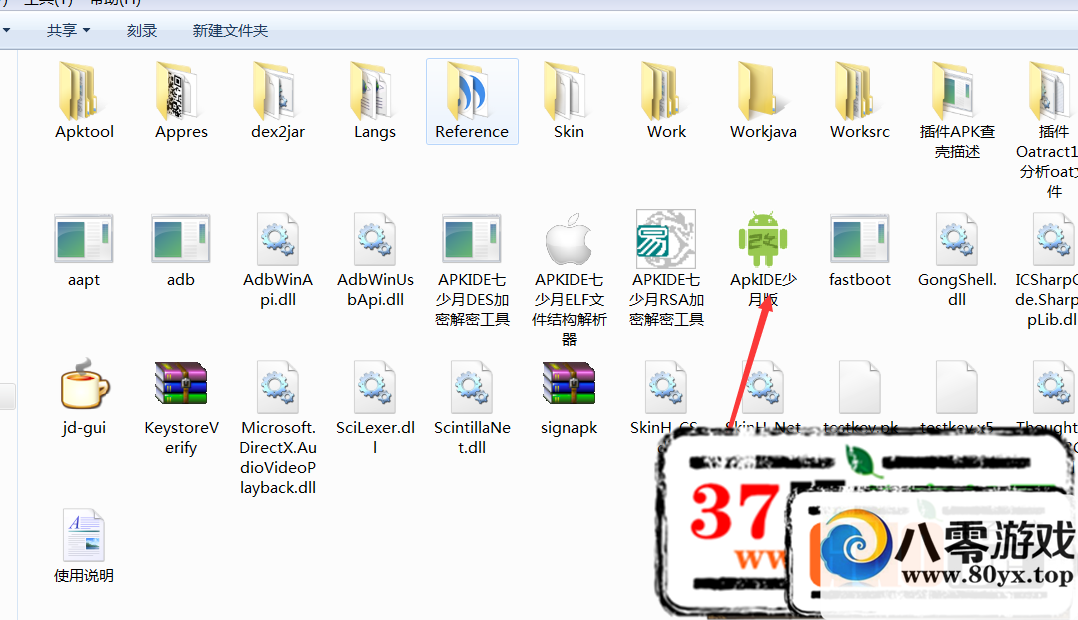
Task: Launch ApkIDE少月版 with the Android icon
Action: (x=763, y=240)
